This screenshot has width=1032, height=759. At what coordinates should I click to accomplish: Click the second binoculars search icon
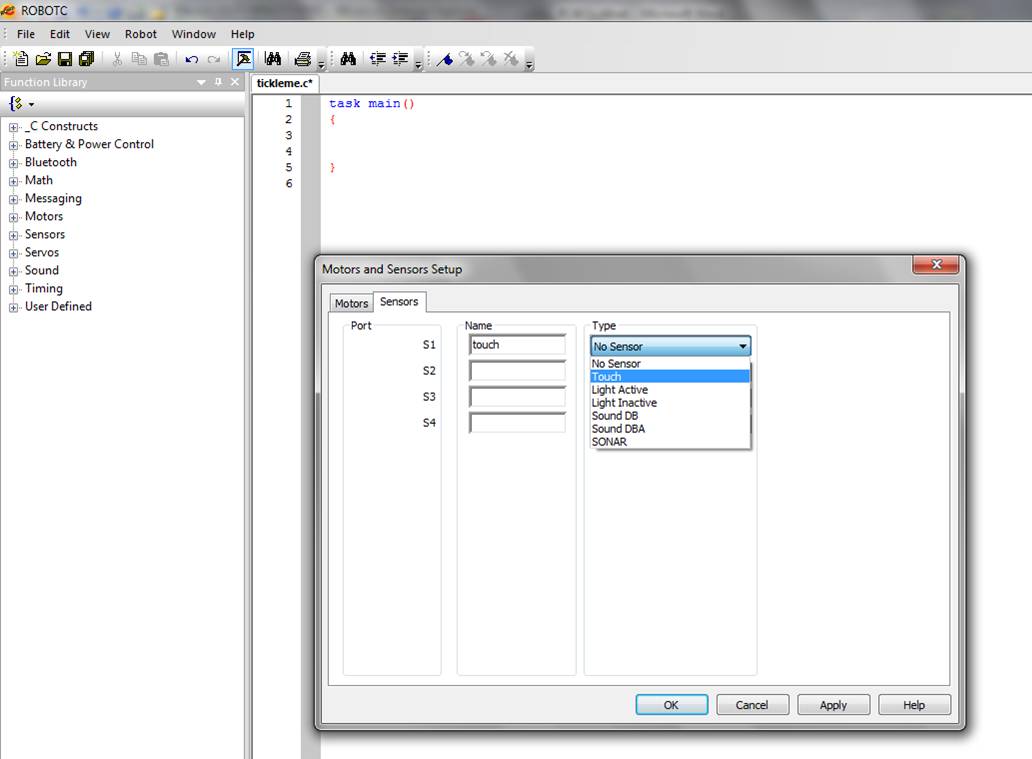(x=348, y=59)
